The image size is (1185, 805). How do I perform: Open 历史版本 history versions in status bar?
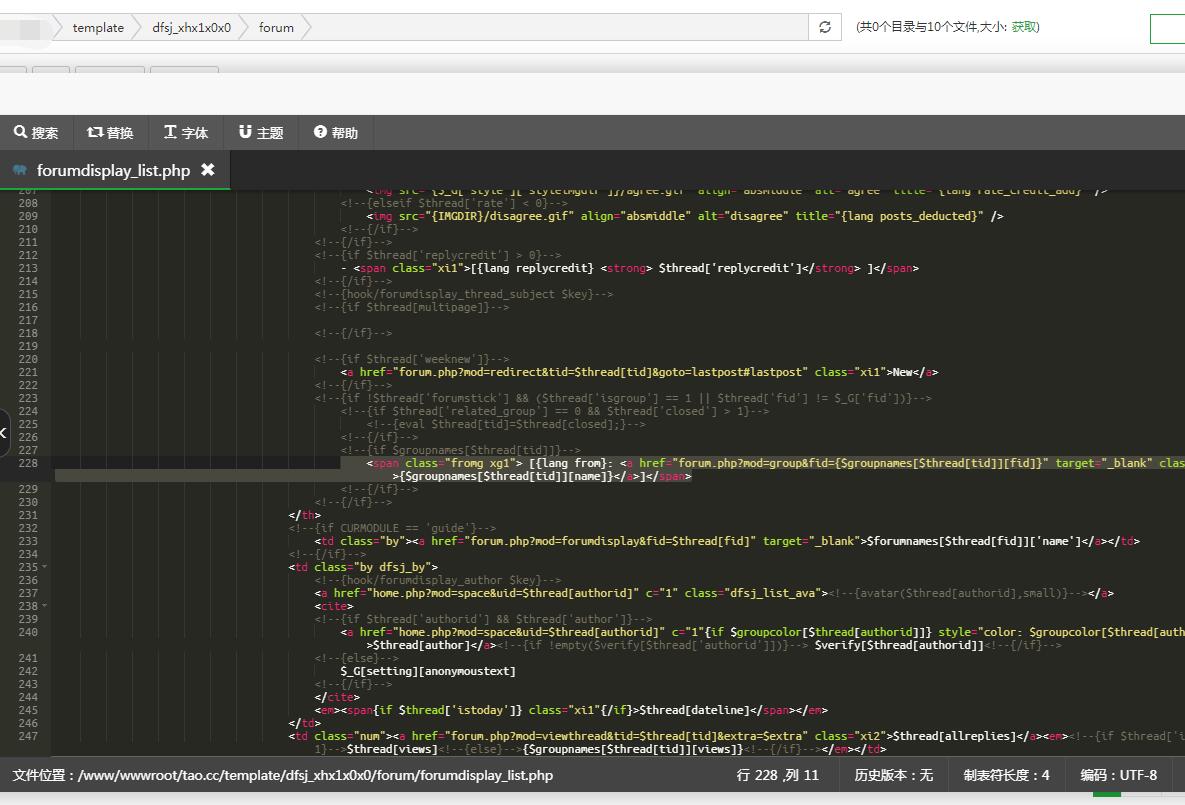point(893,775)
